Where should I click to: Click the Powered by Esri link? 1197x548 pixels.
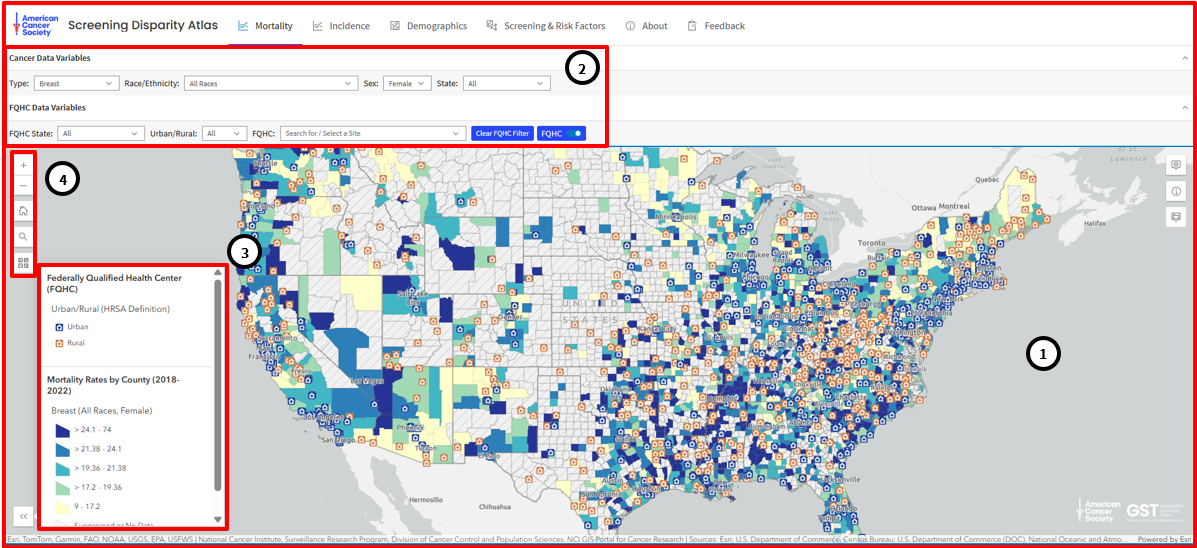coord(1163,539)
